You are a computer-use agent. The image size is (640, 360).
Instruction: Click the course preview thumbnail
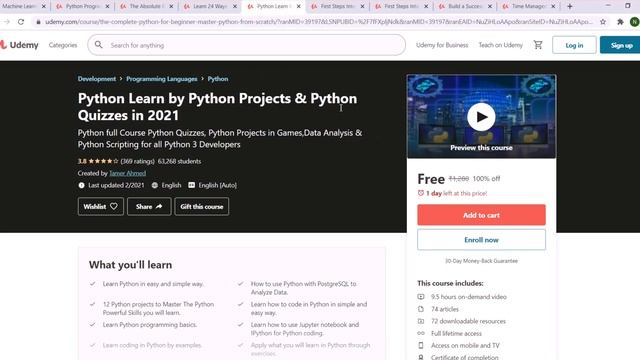pos(481,116)
